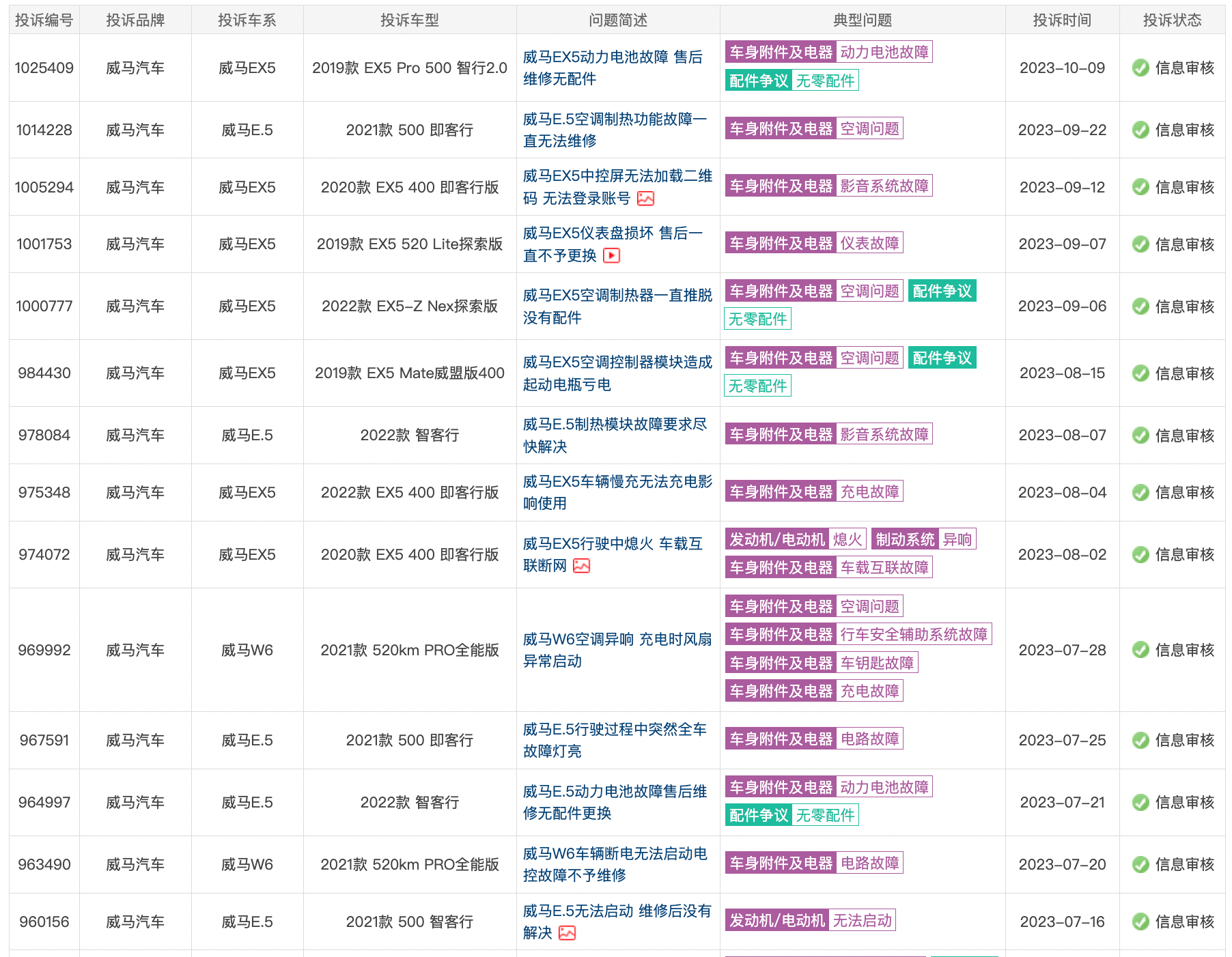
Task: Open complaint '威马E.5行驶过程中突然全车故障灯亮'
Action: (615, 741)
